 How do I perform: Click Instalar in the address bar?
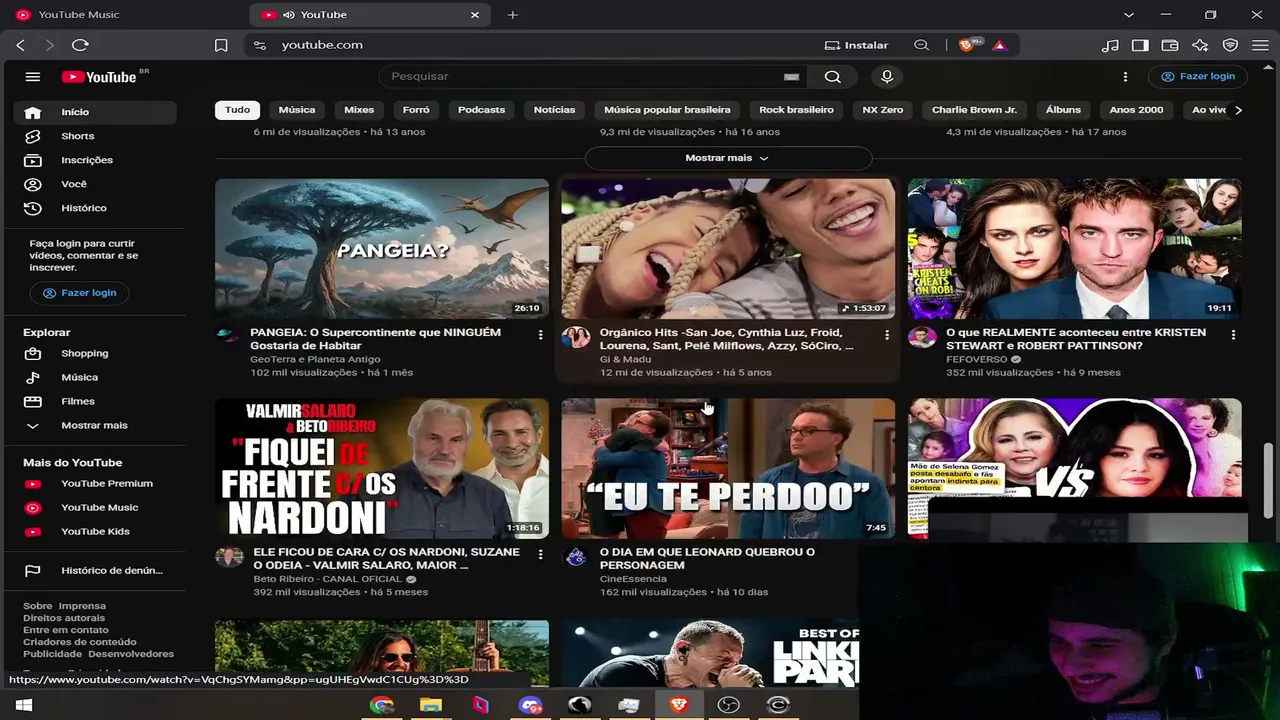tap(856, 45)
